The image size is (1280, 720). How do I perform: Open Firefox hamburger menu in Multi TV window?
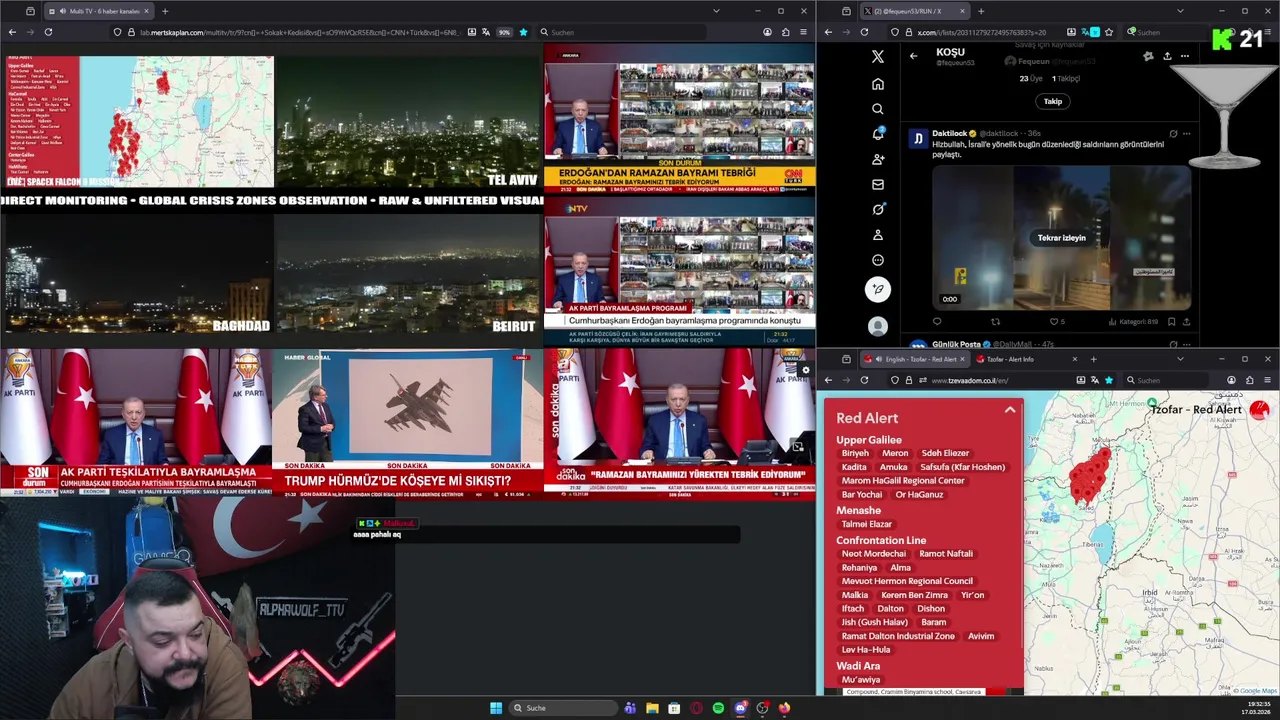pos(803,32)
